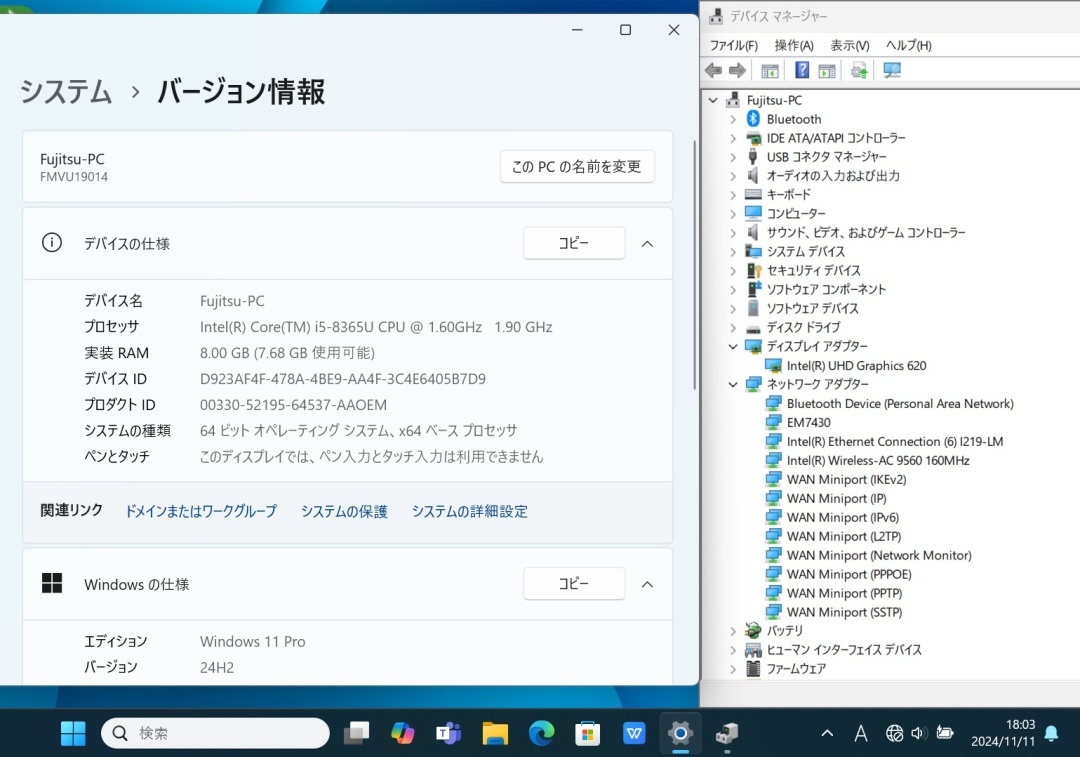Image resolution: width=1080 pixels, height=757 pixels.
Task: Expand セキュリティ デバイス category
Action: [733, 271]
